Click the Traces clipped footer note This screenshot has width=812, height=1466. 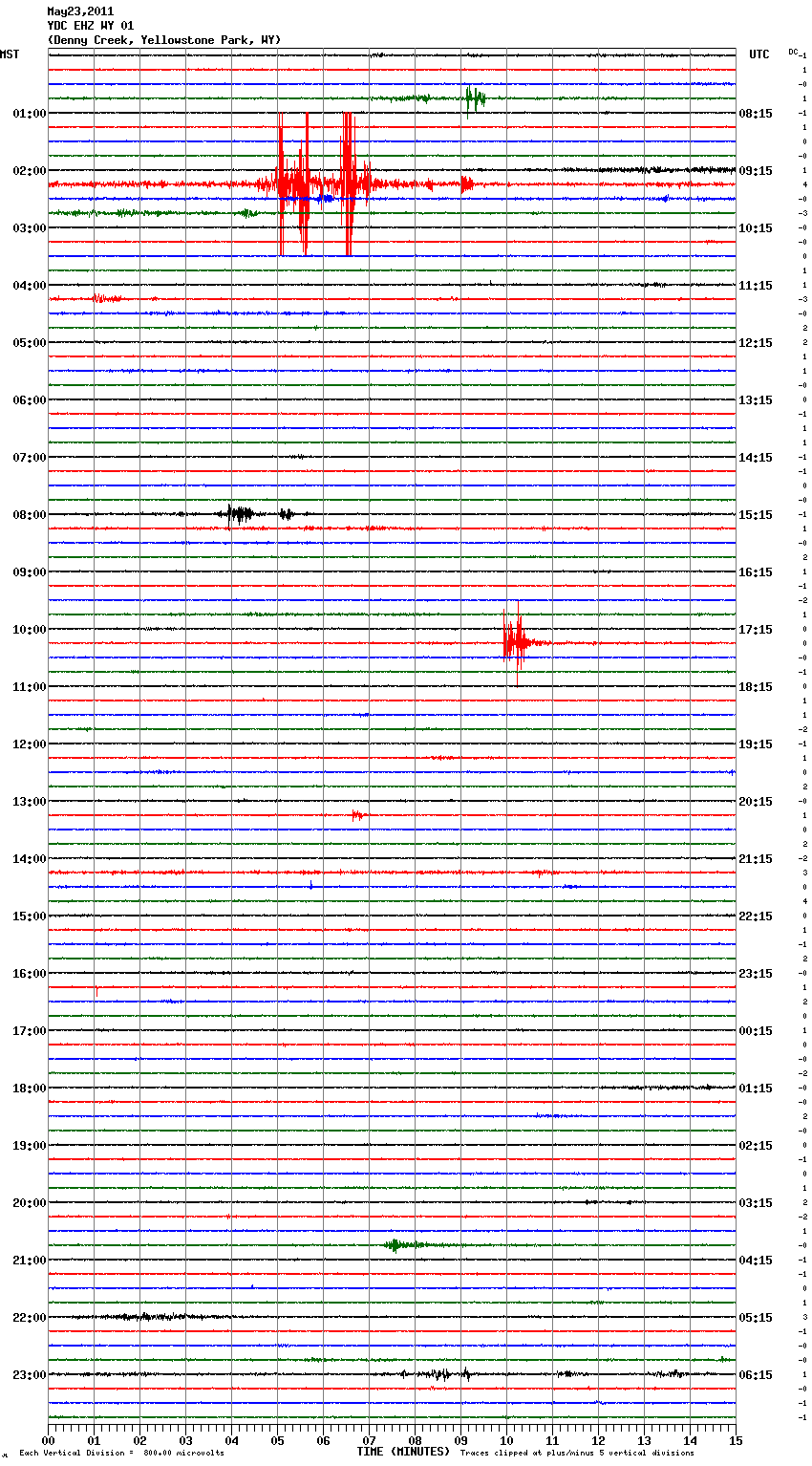[x=577, y=1454]
